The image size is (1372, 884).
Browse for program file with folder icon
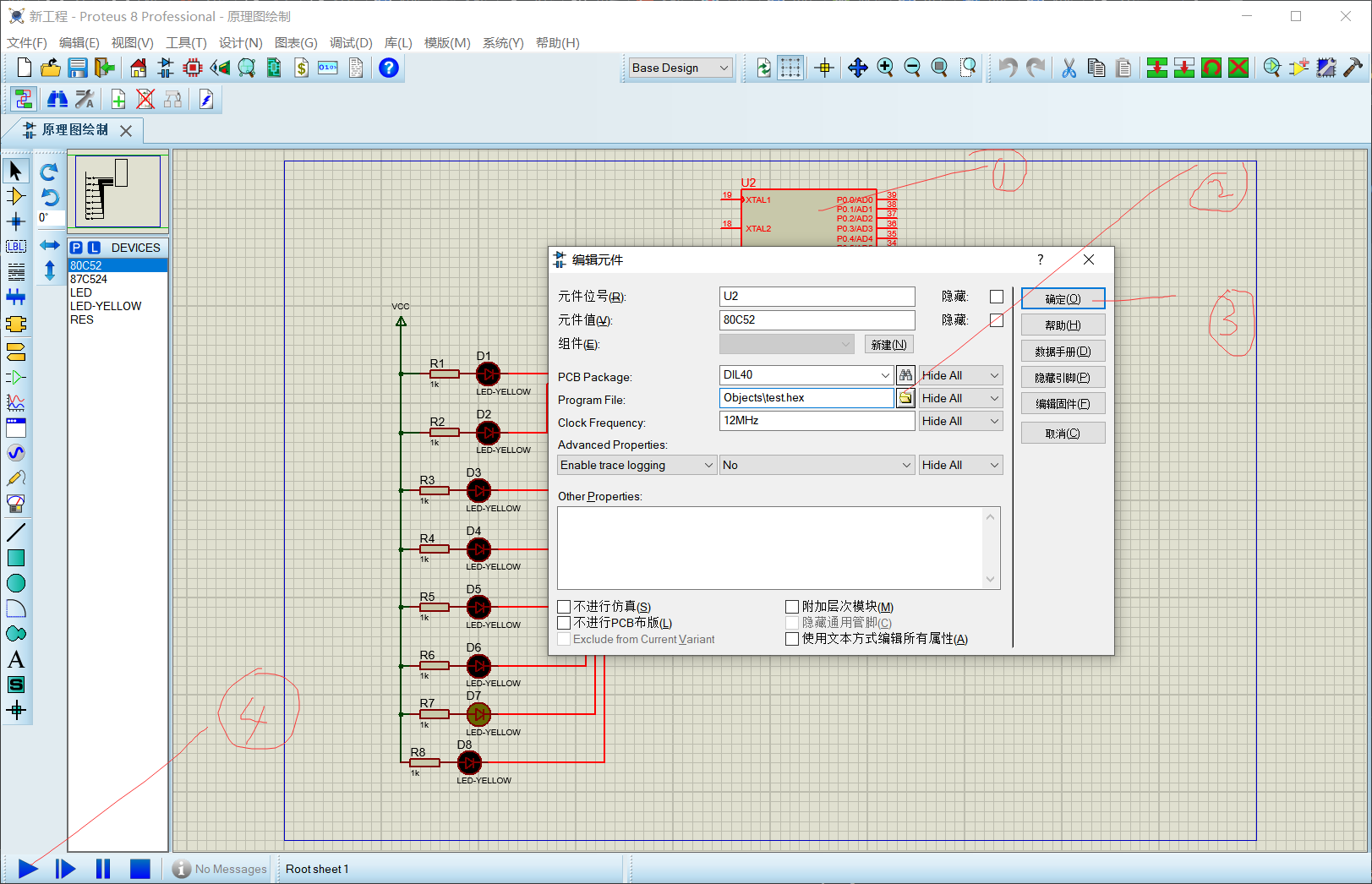point(905,398)
